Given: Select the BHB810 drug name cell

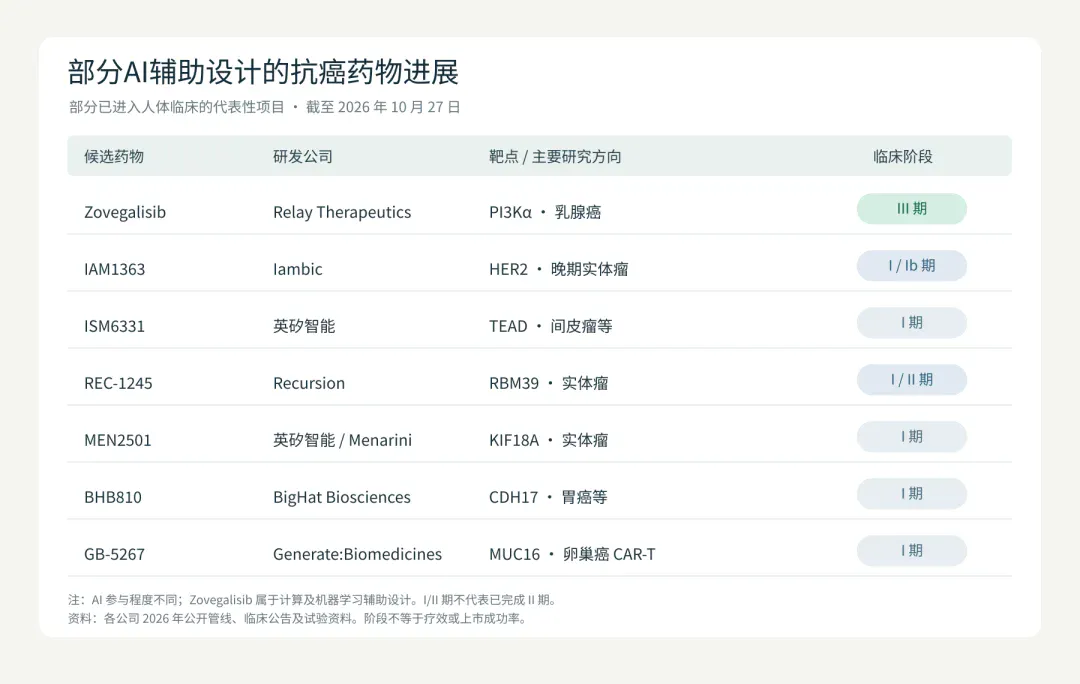Looking at the screenshot, I should 113,498.
